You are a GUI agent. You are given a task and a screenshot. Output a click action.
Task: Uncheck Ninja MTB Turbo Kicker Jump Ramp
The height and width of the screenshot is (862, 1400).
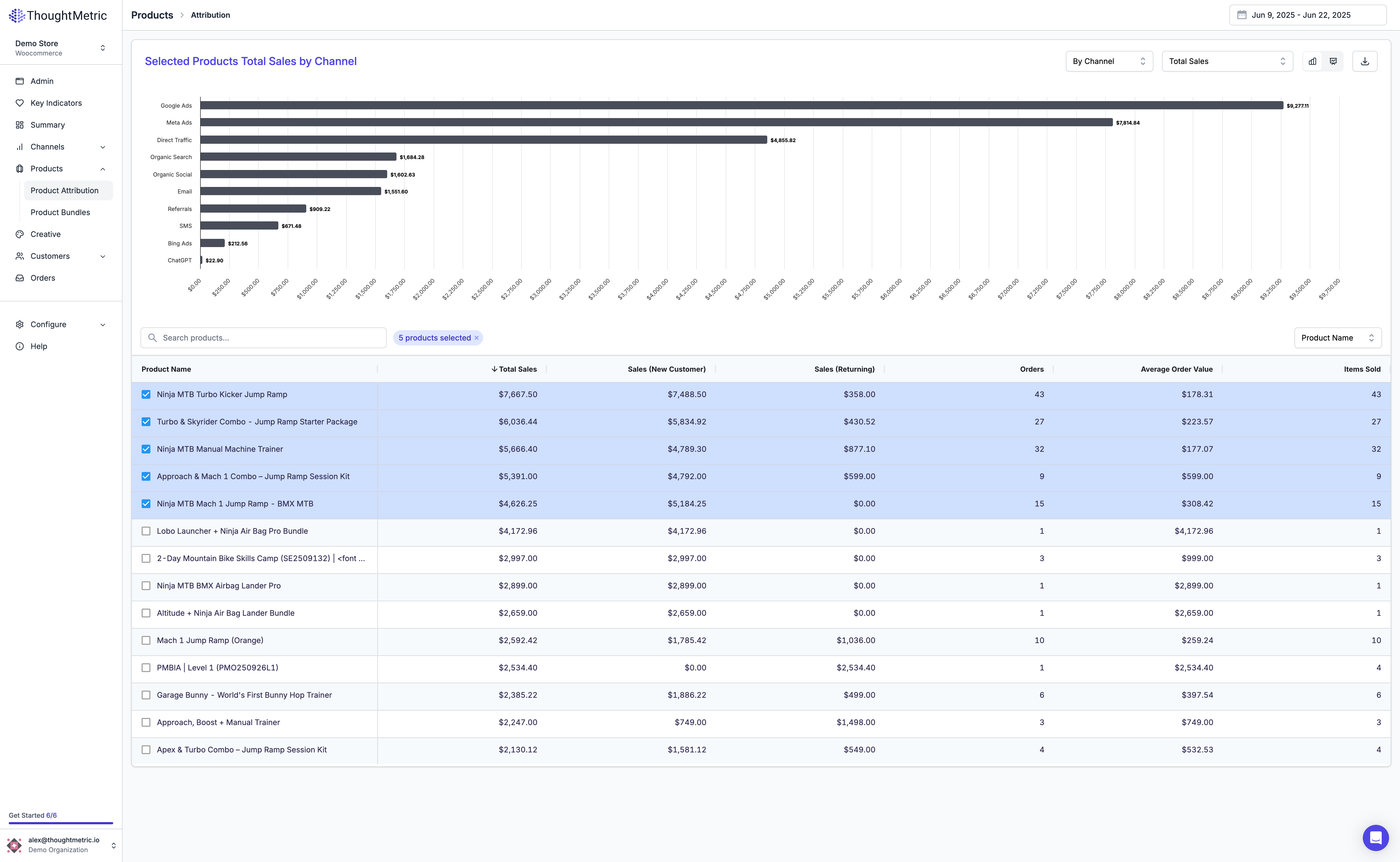tap(146, 394)
